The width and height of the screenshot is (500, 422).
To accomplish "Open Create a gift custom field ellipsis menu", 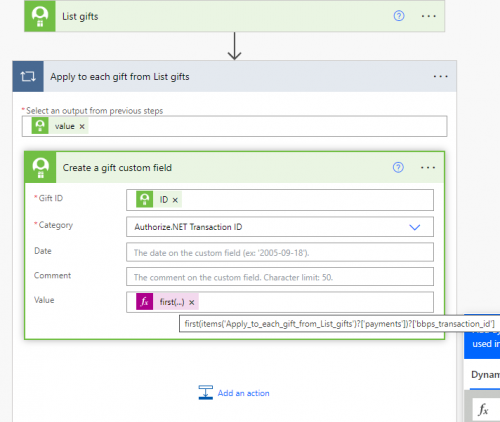I will click(x=428, y=167).
